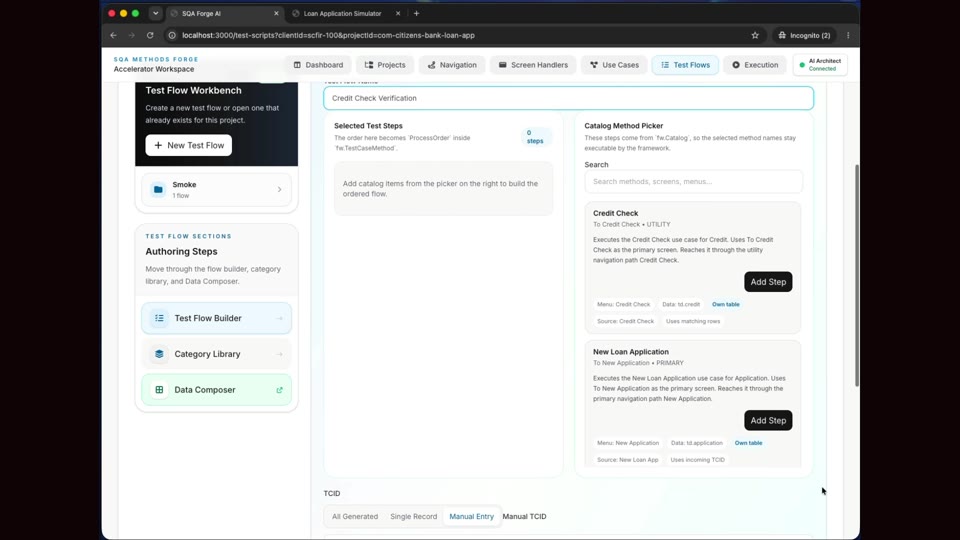Screen dimensions: 960x540
Task: Click New Loan Application's Own table tag
Action: point(748,443)
